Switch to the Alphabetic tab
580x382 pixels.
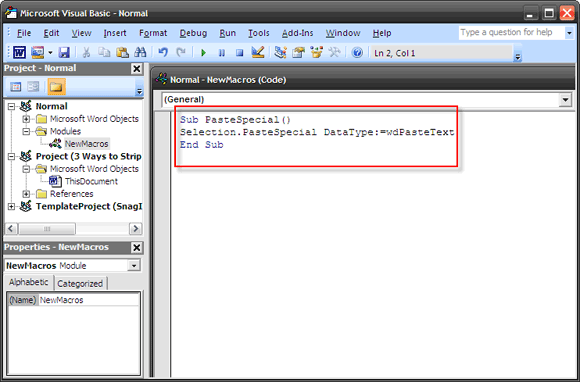click(x=28, y=282)
